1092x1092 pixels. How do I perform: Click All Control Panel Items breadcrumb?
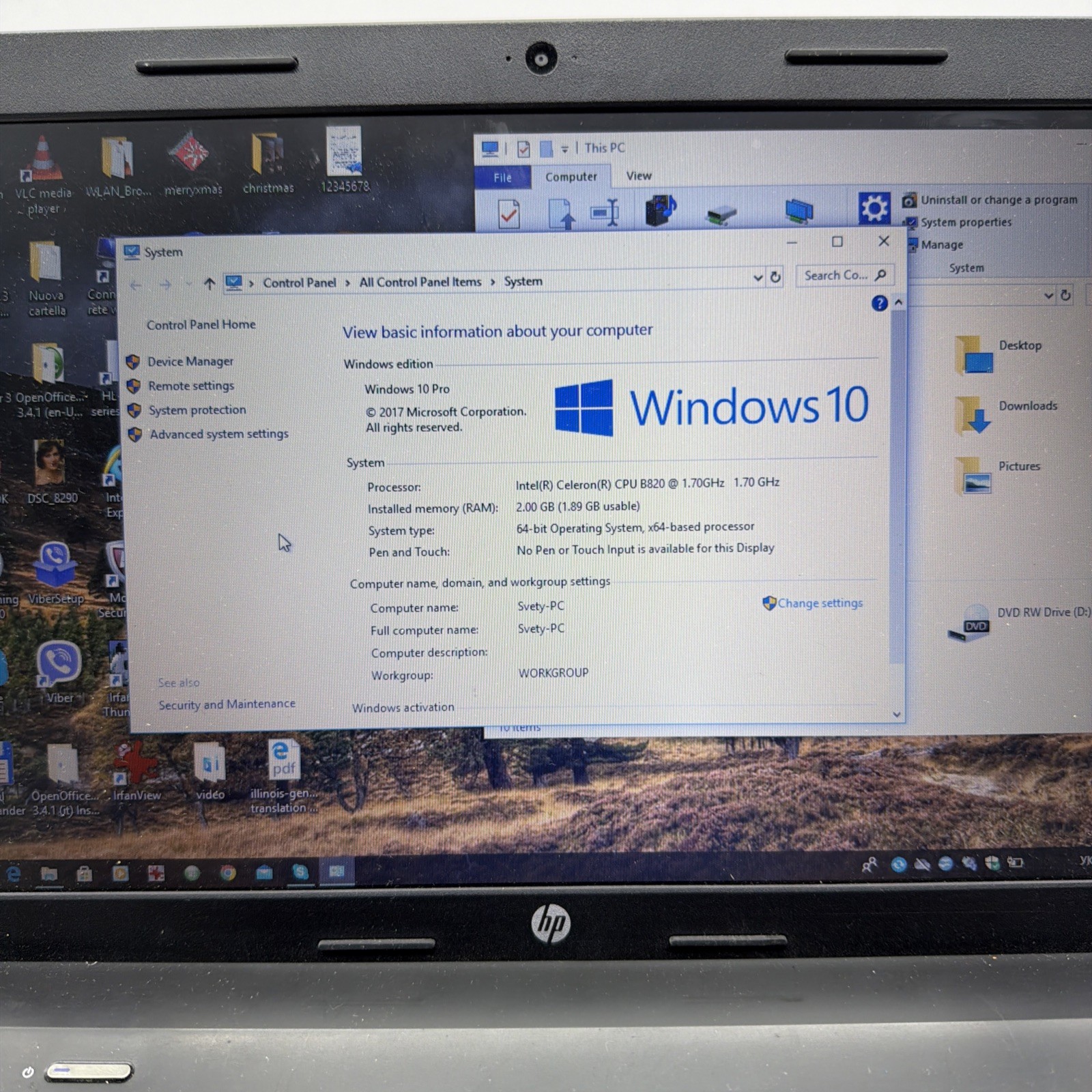click(x=420, y=282)
